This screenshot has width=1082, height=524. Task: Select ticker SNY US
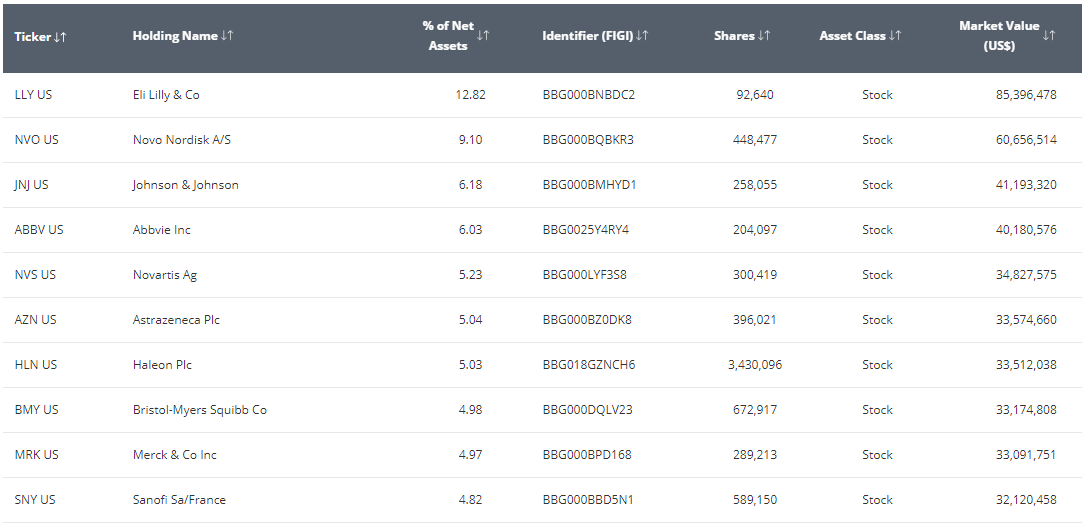coord(35,499)
